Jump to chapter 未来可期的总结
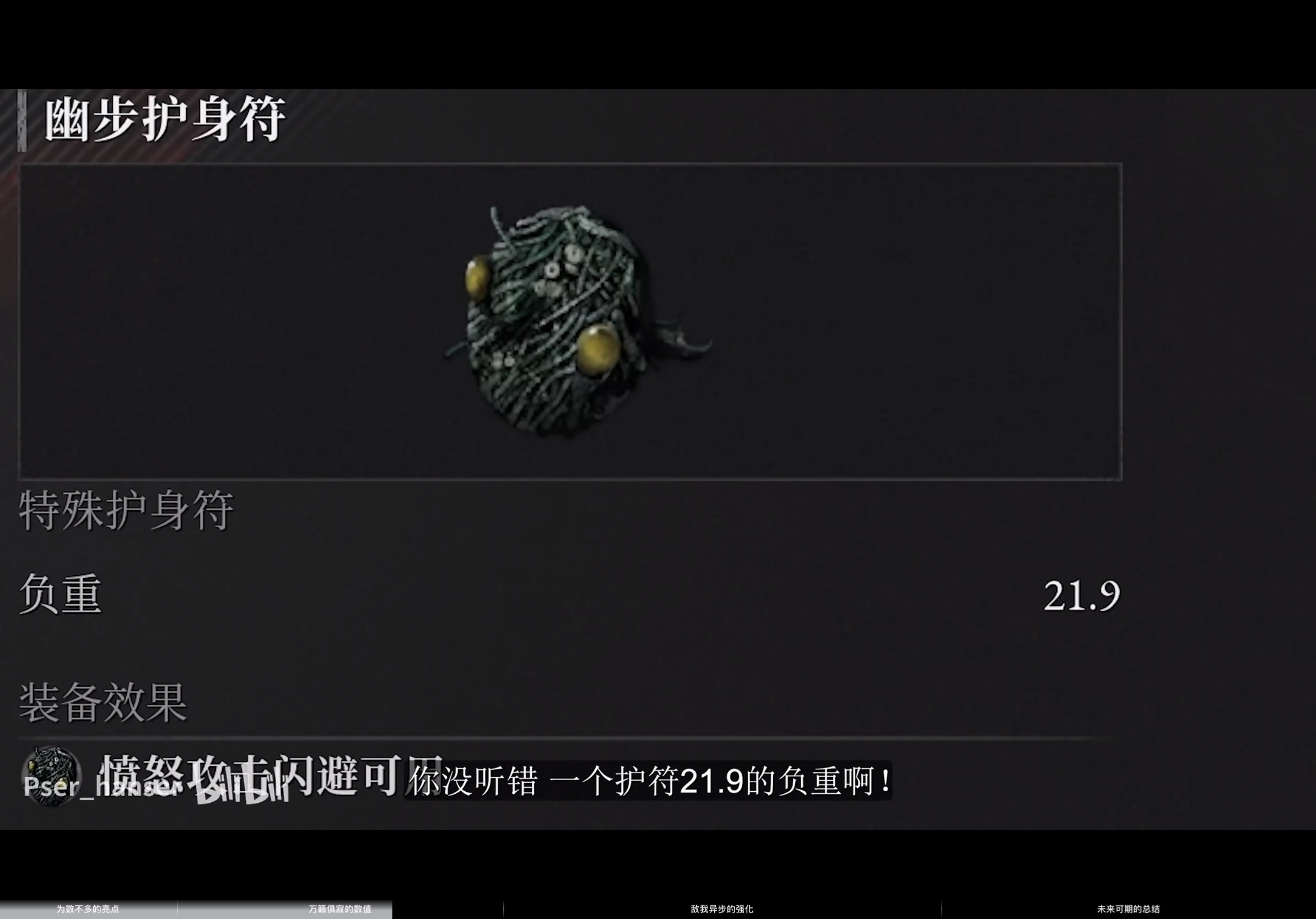The height and width of the screenshot is (919, 1316). pyautogui.click(x=1129, y=909)
